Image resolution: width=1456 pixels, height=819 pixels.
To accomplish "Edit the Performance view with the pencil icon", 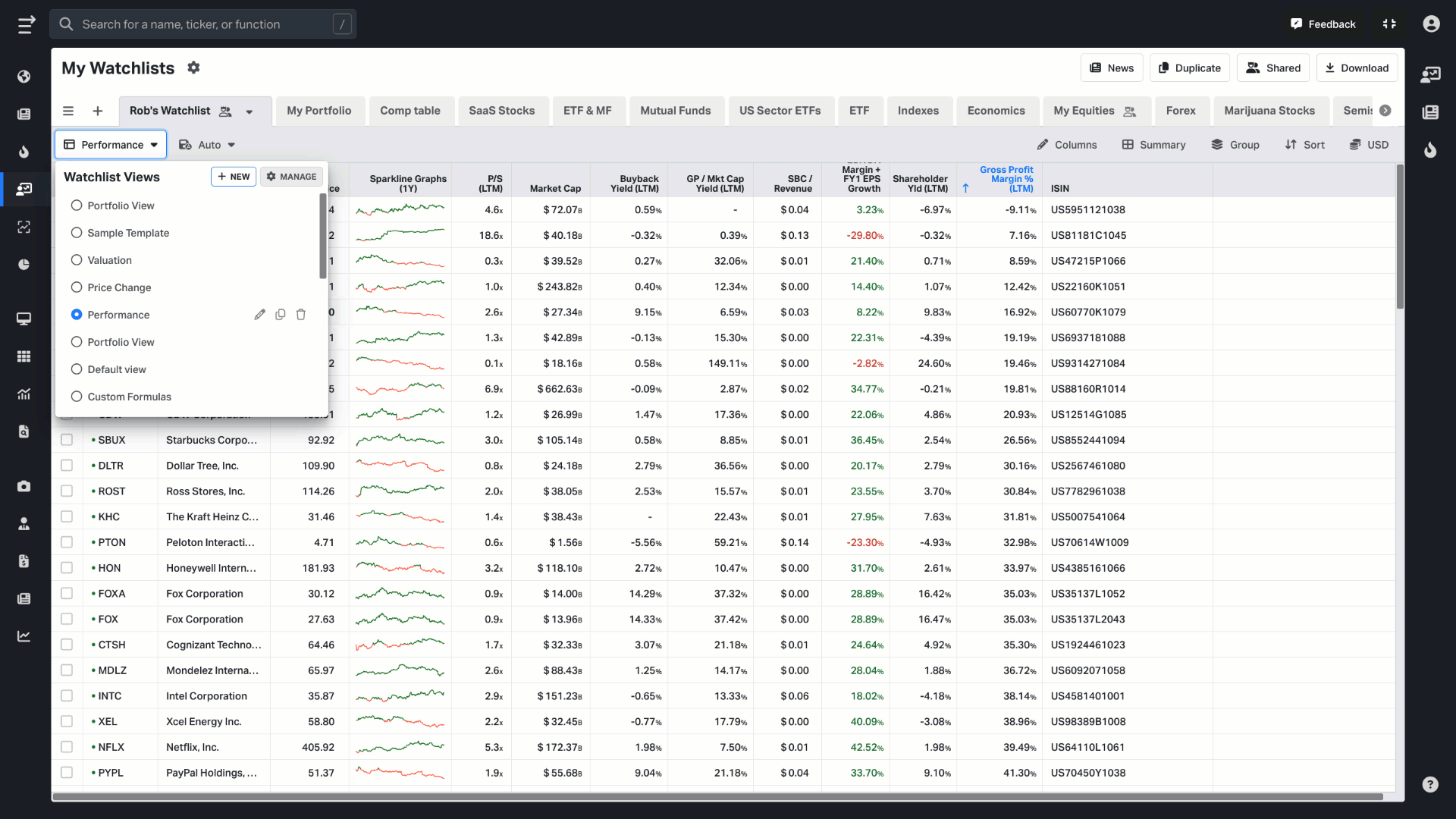I will point(260,315).
